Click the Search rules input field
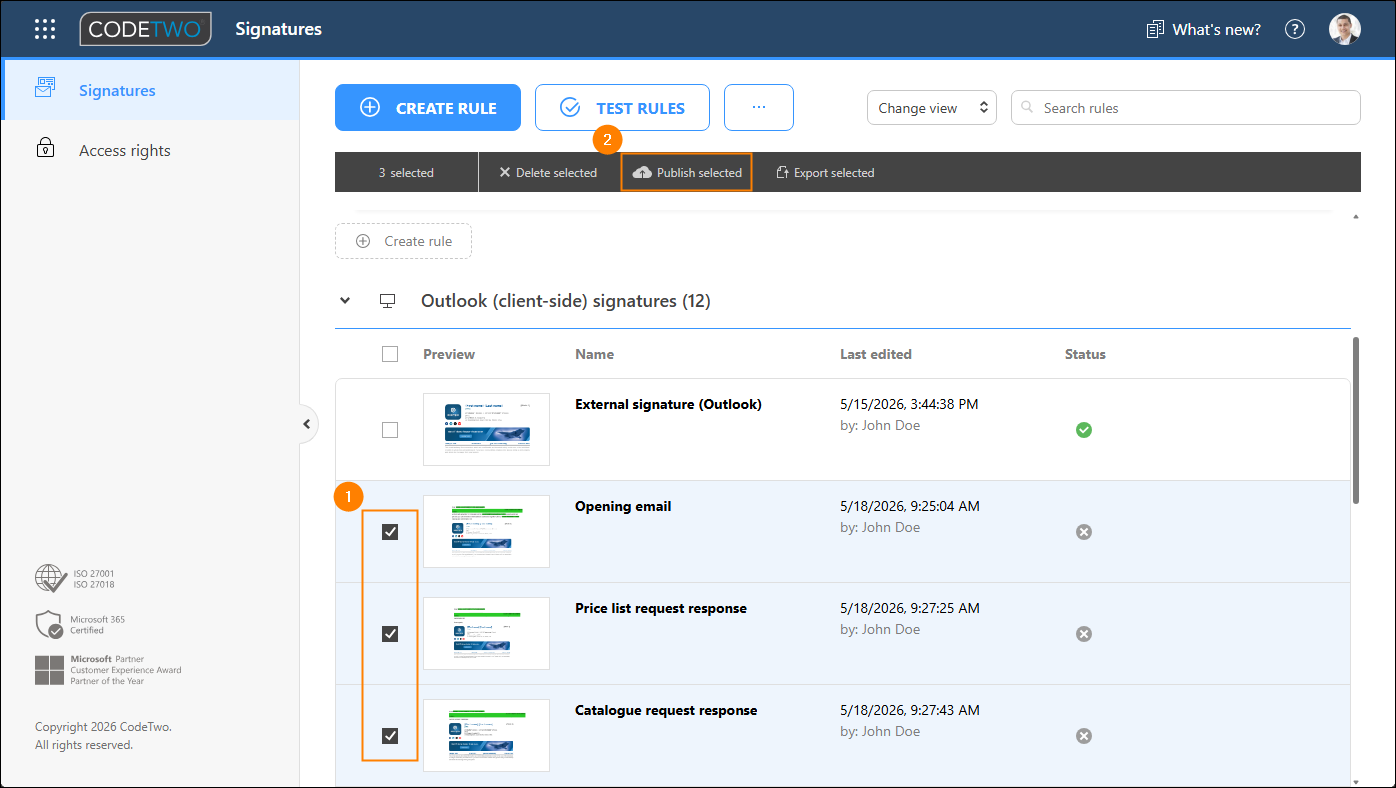Screen dimensions: 1396x788 pos(1186,108)
